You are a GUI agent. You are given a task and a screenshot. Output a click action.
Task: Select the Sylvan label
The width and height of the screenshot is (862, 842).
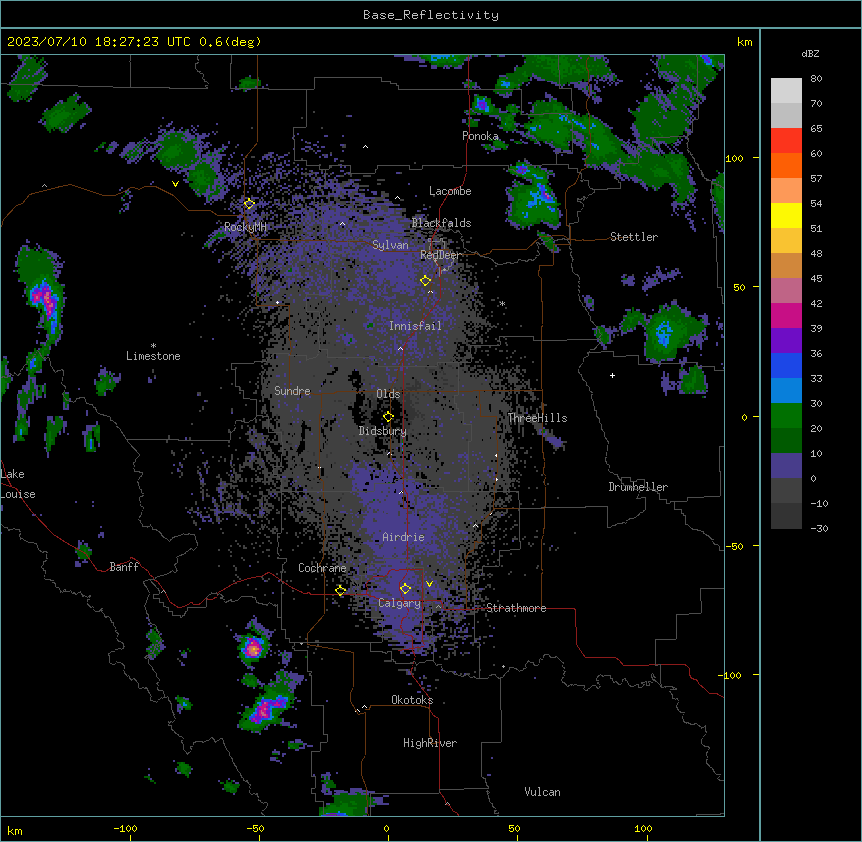tap(390, 245)
